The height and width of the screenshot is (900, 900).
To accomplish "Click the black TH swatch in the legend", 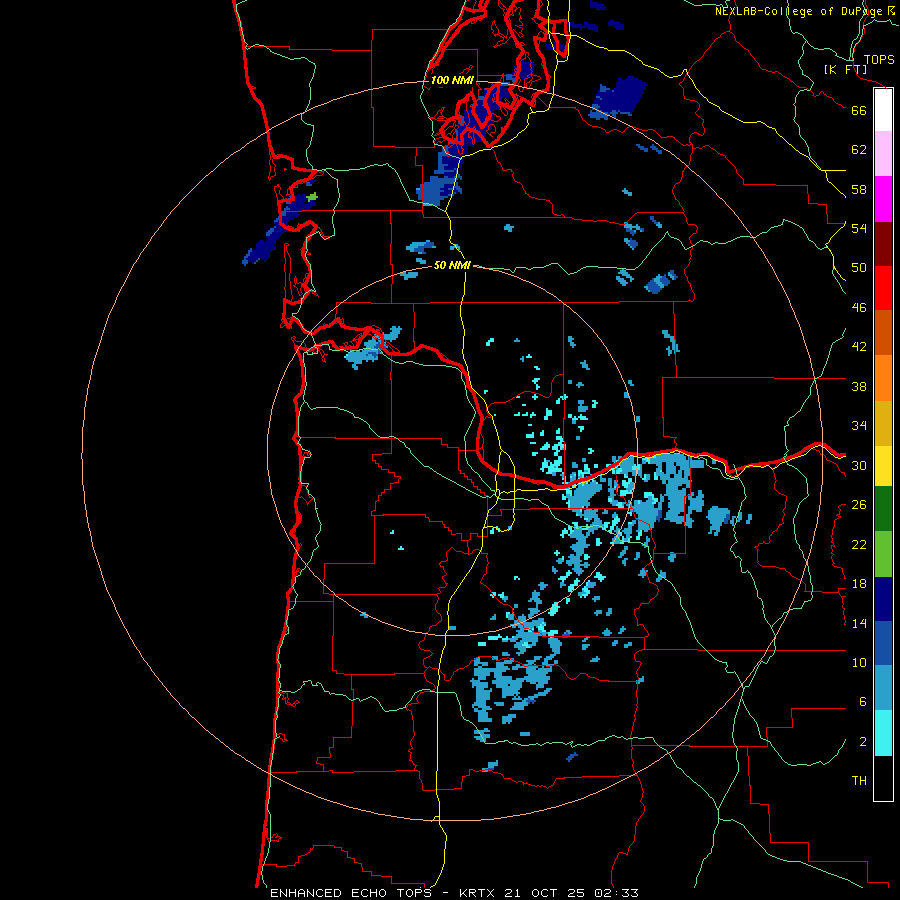I will (x=883, y=778).
